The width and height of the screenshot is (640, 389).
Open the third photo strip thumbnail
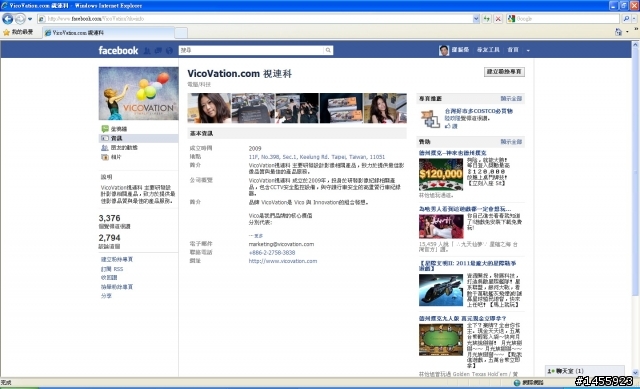point(297,108)
